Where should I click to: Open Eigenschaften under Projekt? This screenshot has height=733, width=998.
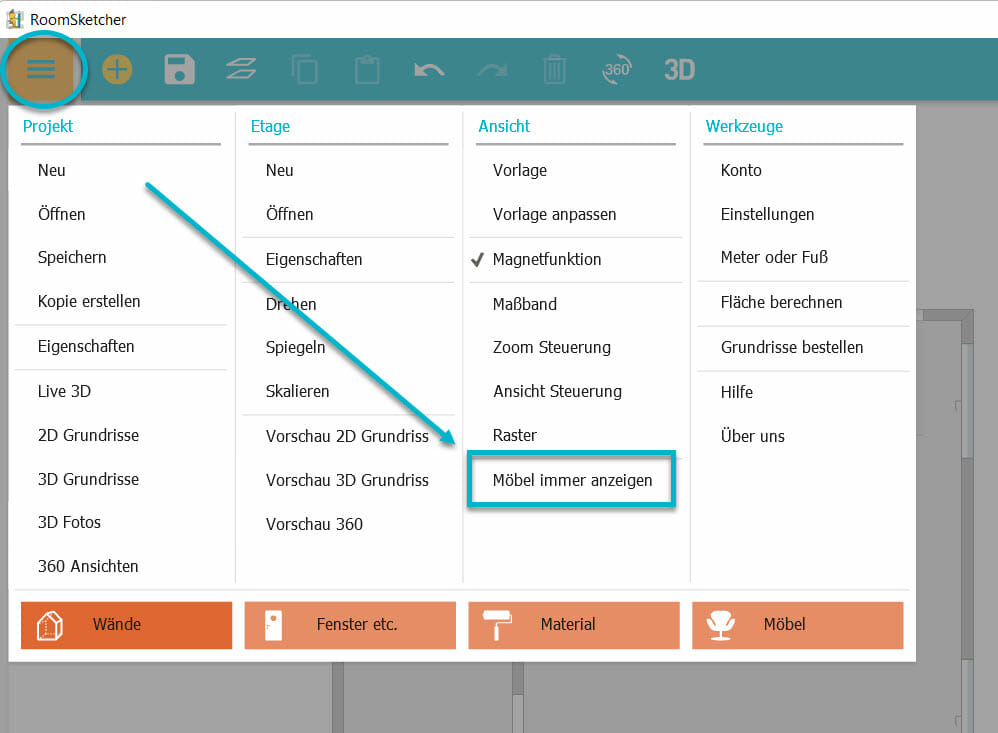[86, 347]
